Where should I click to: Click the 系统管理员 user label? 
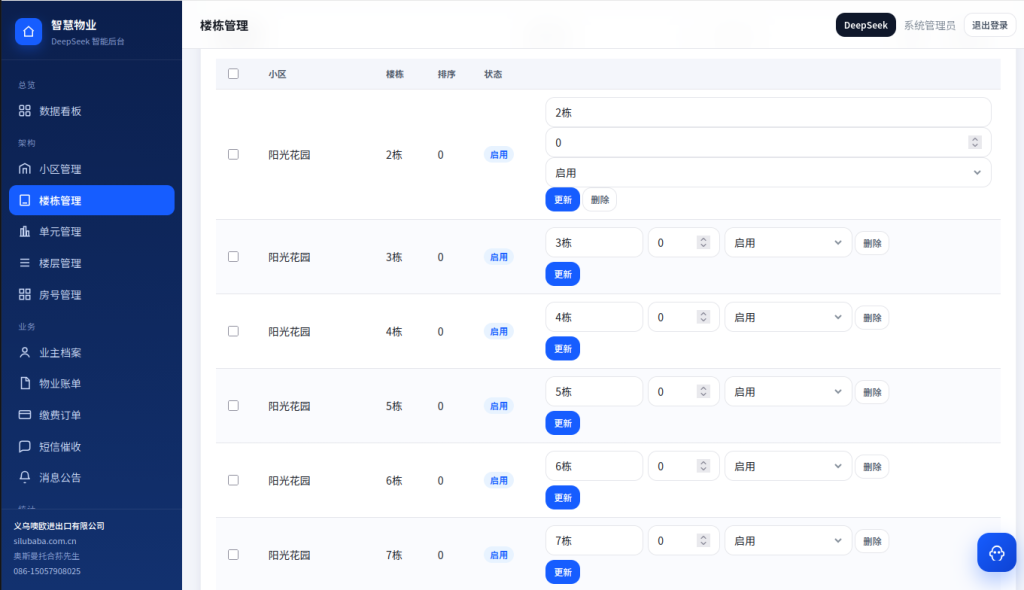tap(929, 25)
